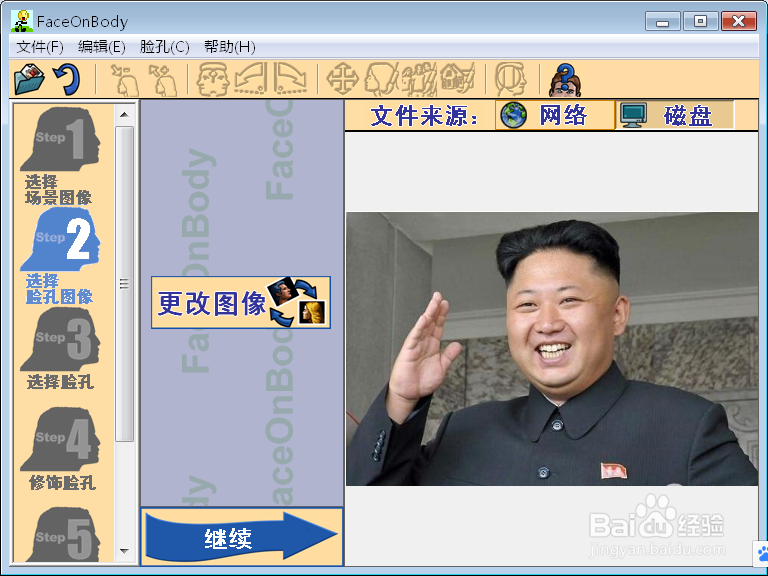Open image file via folder icon
The image size is (768, 576).
pos(29,79)
